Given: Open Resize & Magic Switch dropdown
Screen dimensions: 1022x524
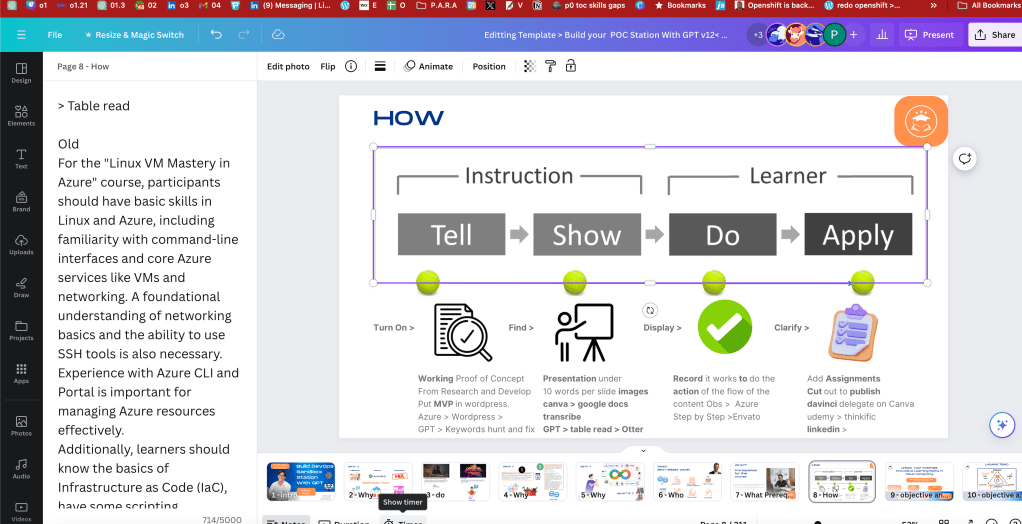Looking at the screenshot, I should [134, 35].
